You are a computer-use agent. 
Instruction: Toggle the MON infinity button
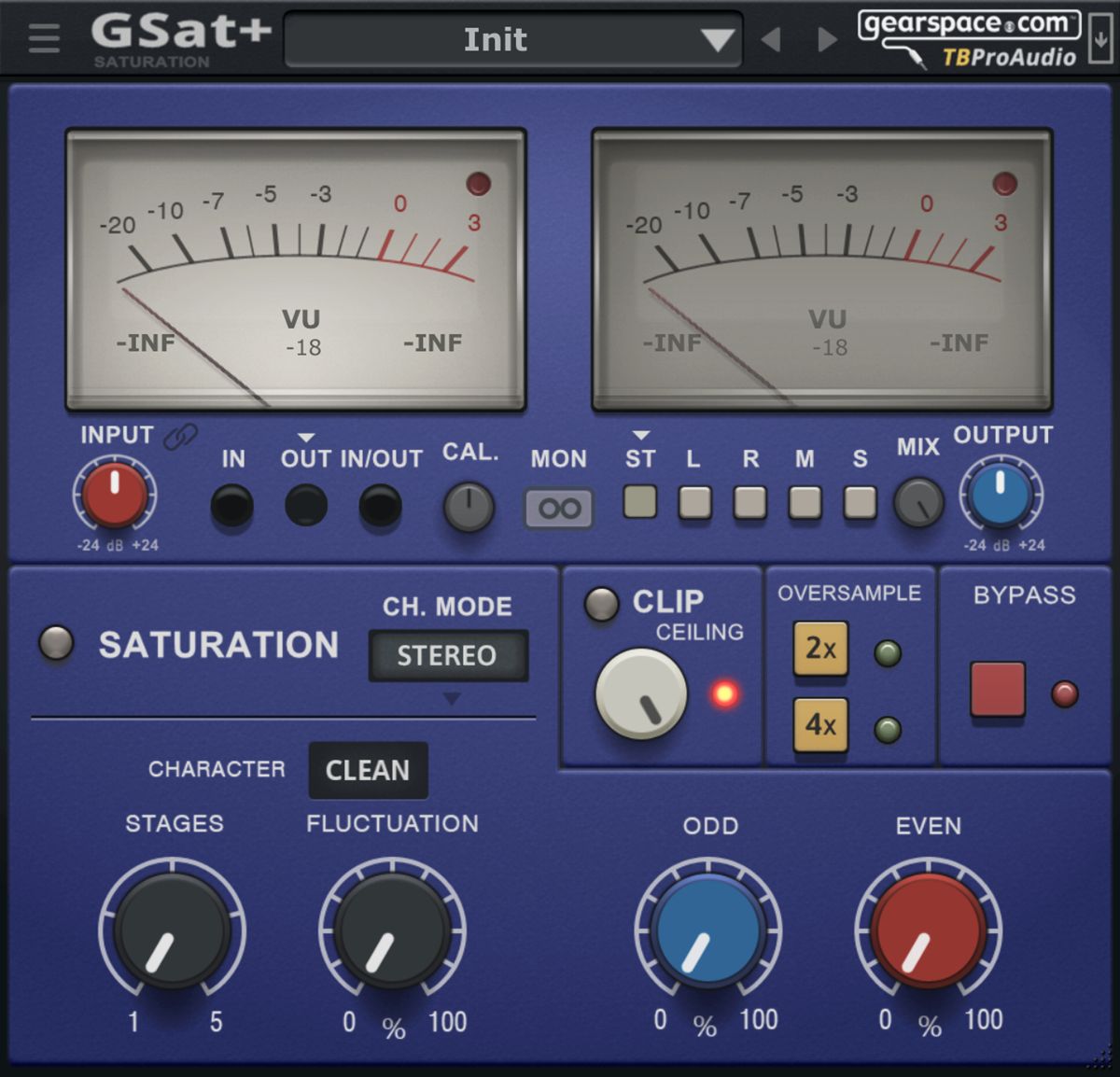pos(558,509)
